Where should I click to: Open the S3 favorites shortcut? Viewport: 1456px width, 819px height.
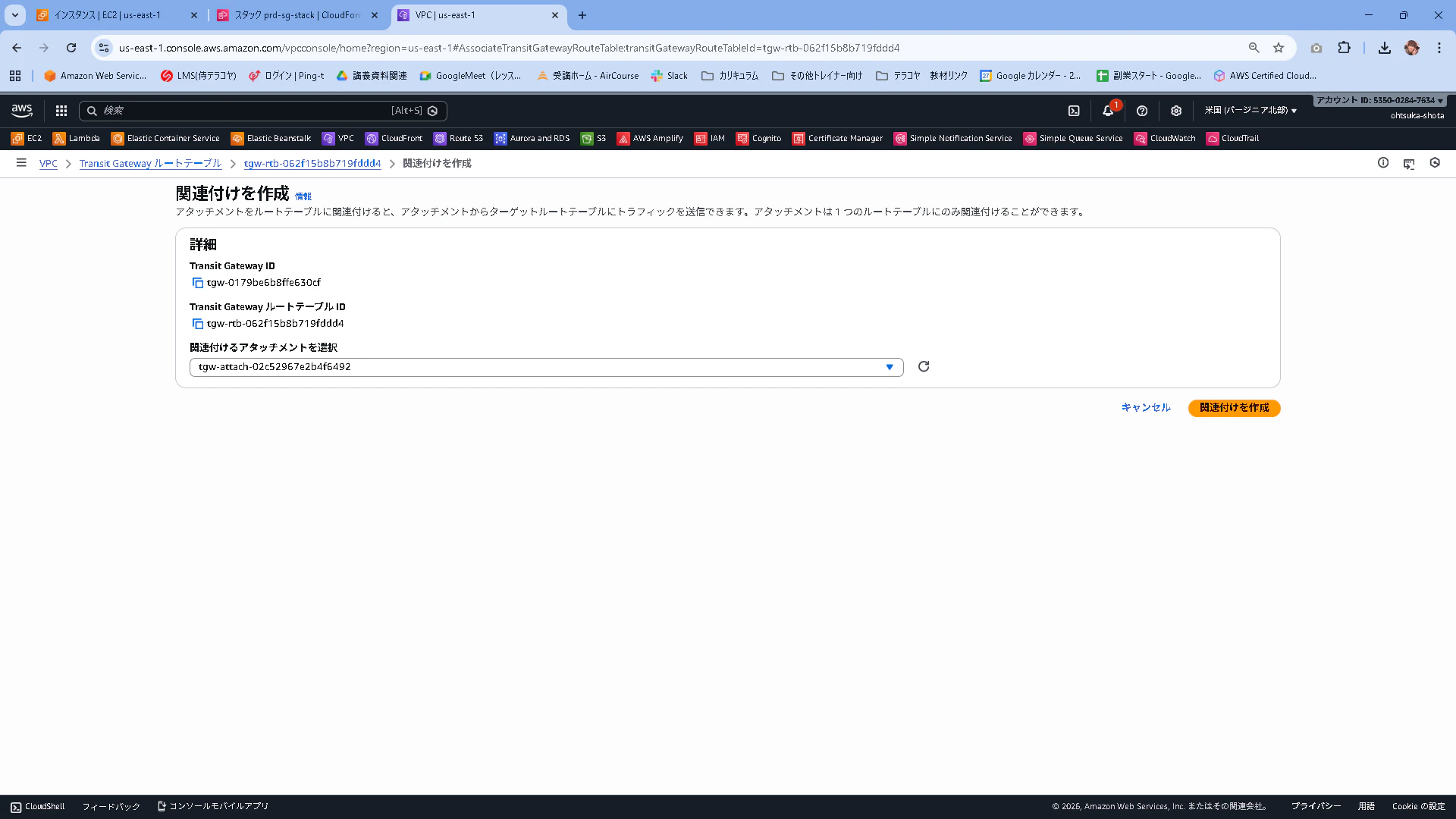point(593,139)
